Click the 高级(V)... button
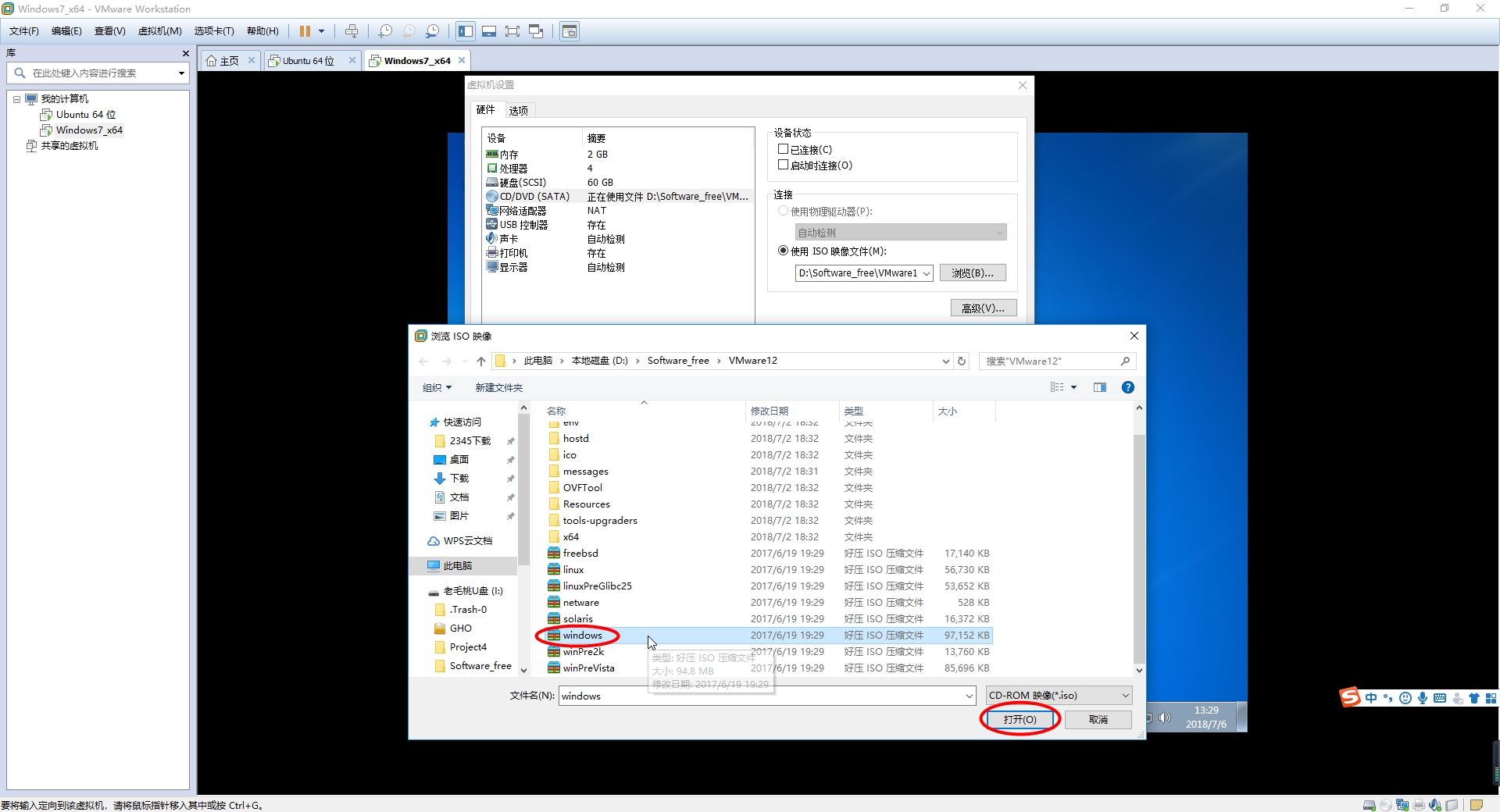Viewport: 1500px width, 812px height. point(984,308)
